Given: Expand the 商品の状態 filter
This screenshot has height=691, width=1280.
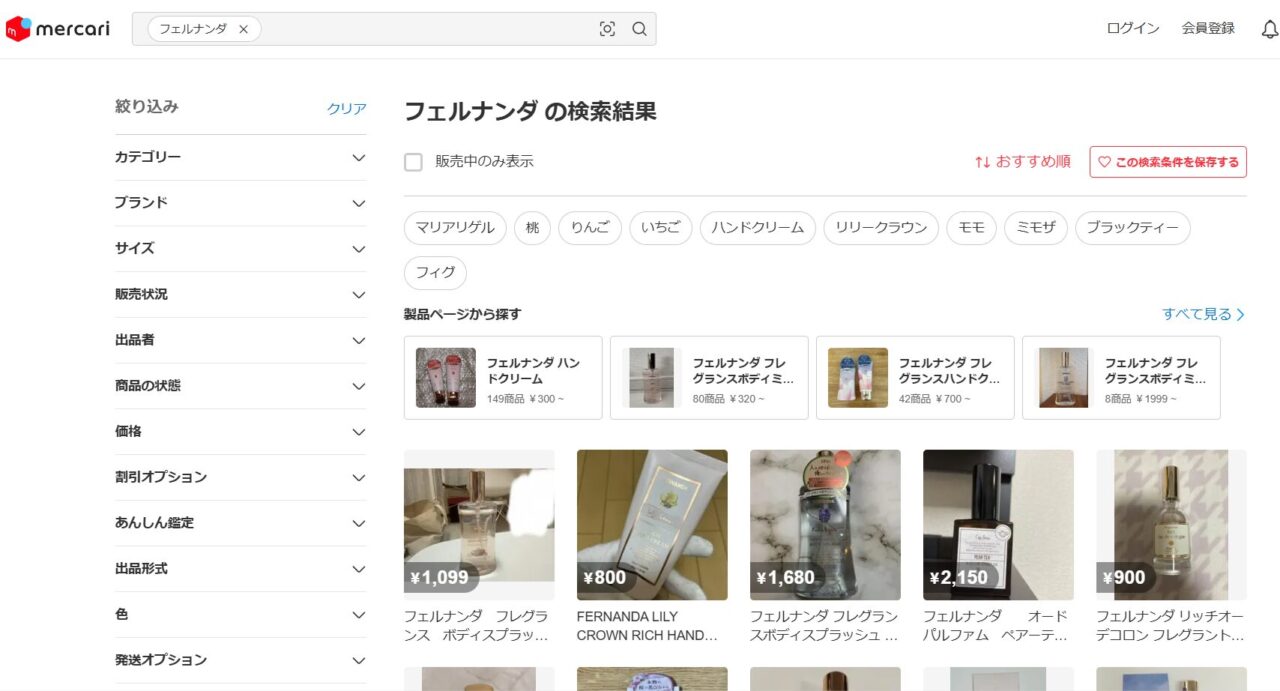Looking at the screenshot, I should (x=241, y=386).
